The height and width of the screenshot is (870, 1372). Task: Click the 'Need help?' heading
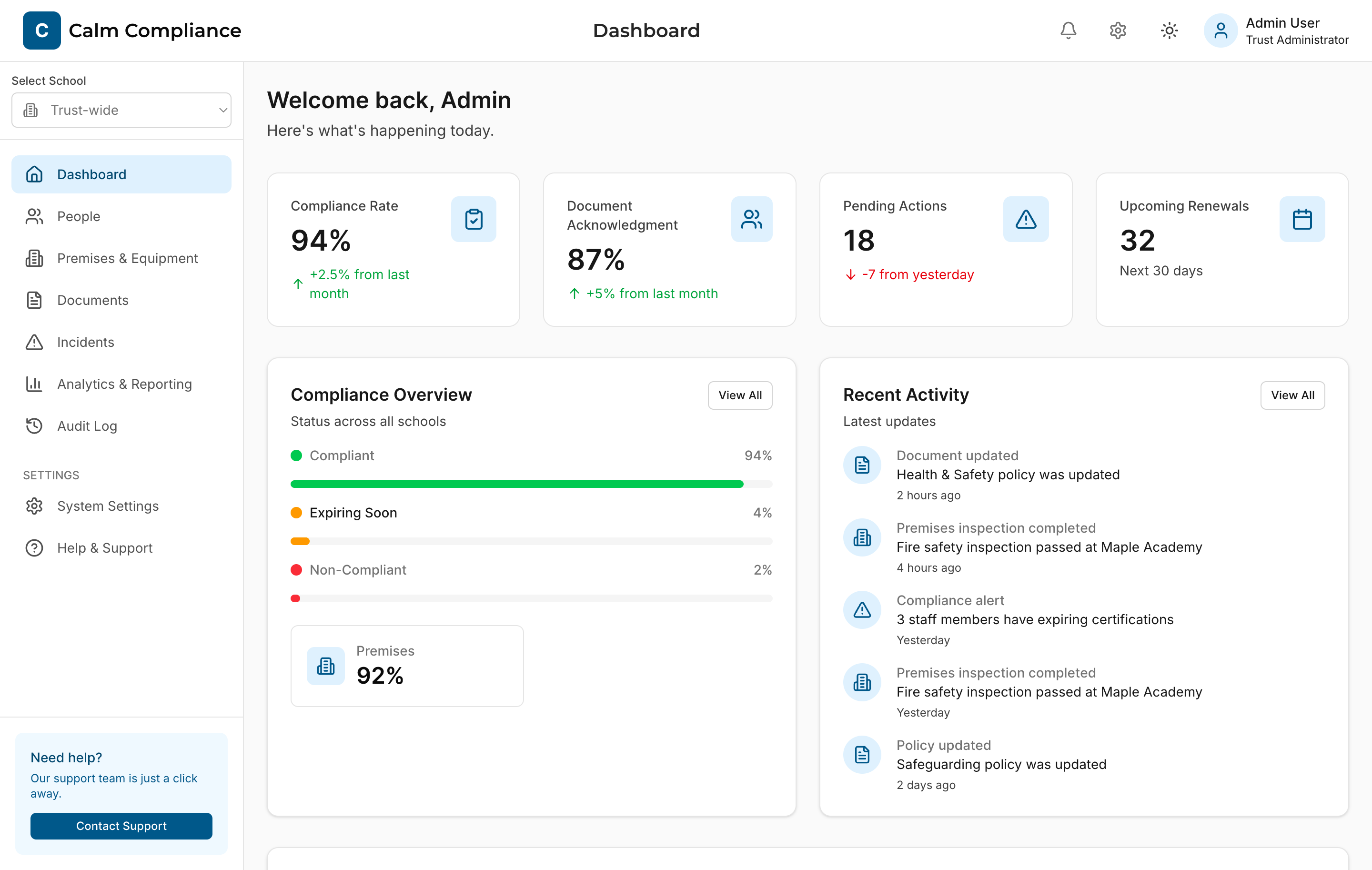click(66, 757)
